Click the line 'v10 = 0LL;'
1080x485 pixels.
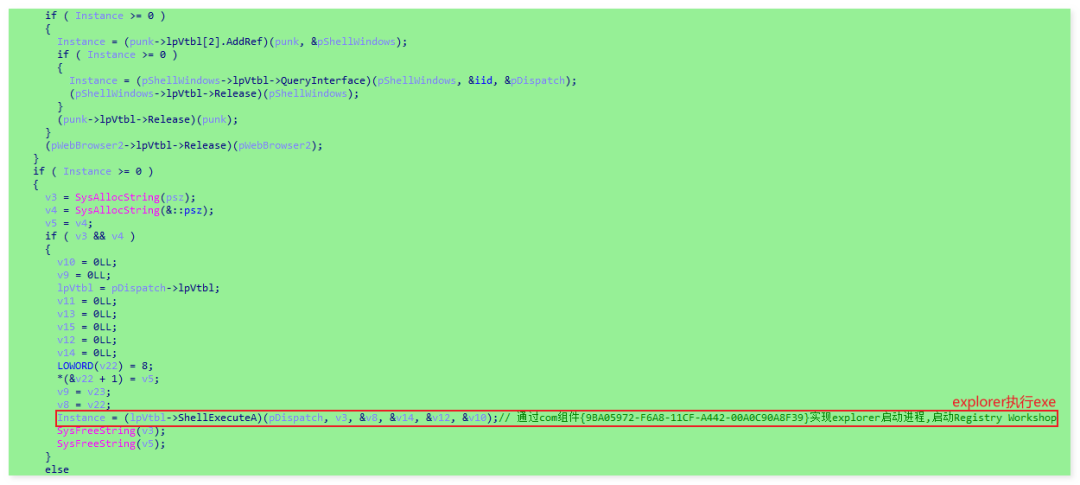click(x=87, y=262)
